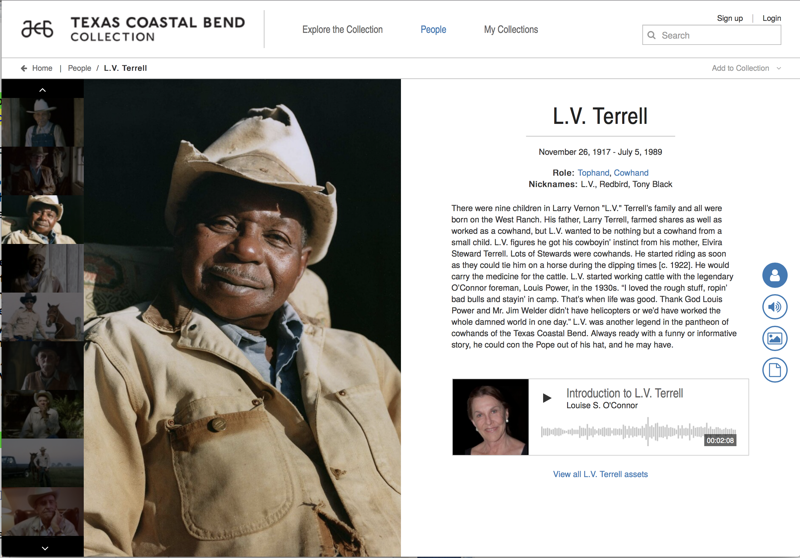Open the Tophand role link
Screen dimensions: 800x558
tap(593, 173)
